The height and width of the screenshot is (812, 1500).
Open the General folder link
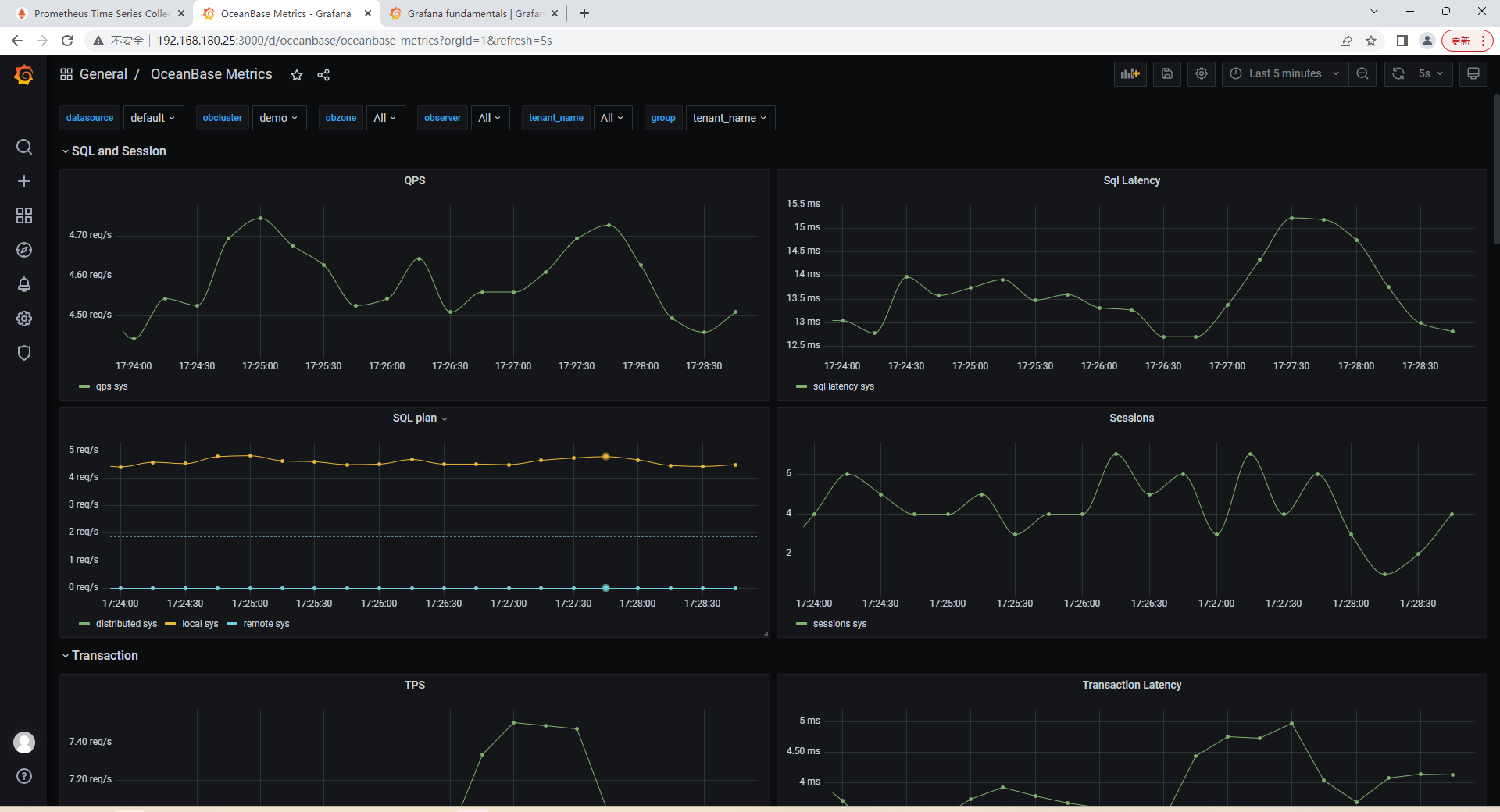(103, 74)
